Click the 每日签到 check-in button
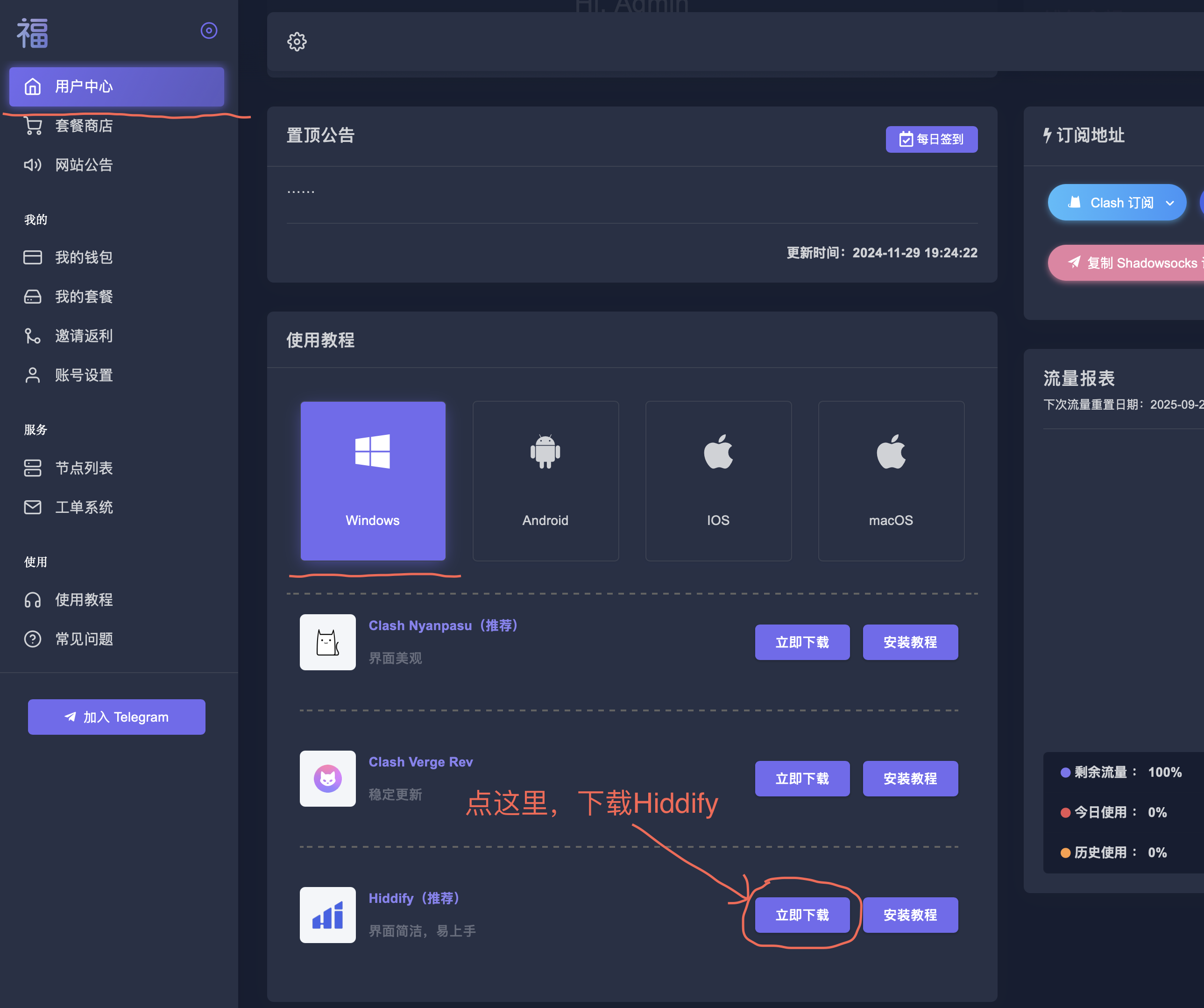The height and width of the screenshot is (1008, 1204). (931, 139)
